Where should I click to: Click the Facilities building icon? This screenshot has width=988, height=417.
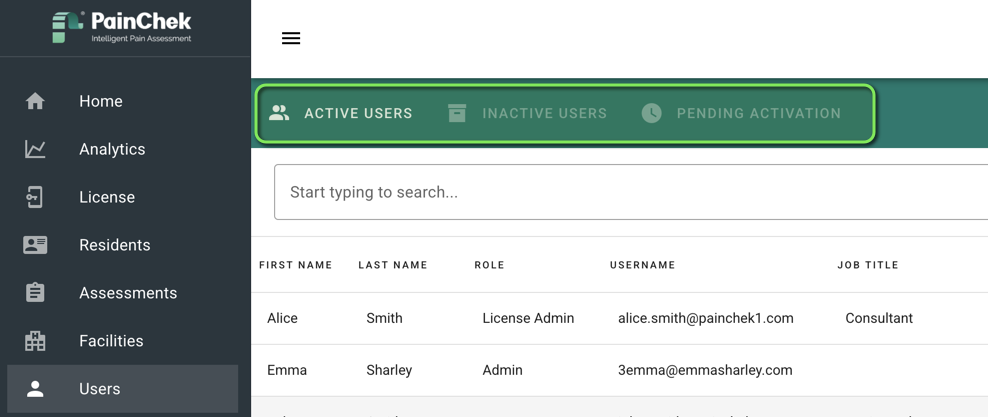pos(35,341)
